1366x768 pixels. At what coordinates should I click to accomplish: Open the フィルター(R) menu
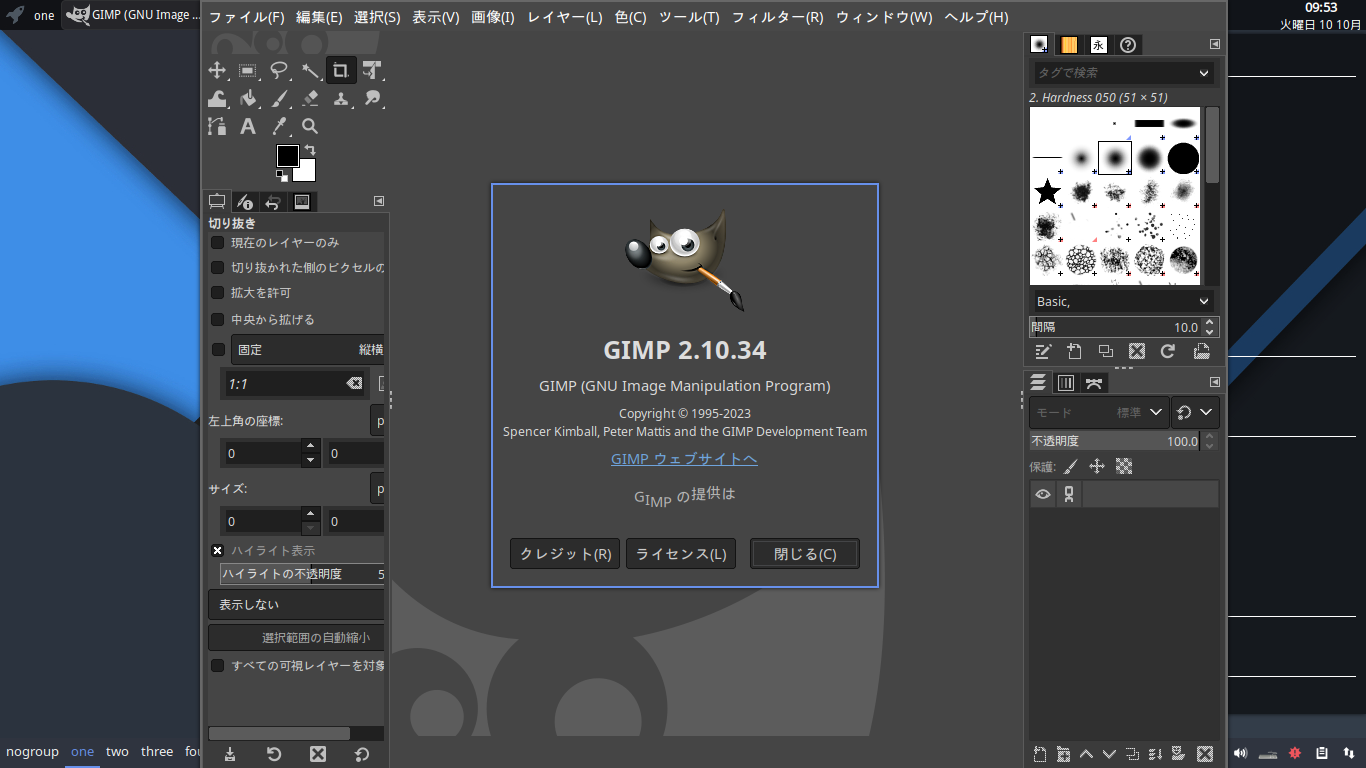click(777, 17)
